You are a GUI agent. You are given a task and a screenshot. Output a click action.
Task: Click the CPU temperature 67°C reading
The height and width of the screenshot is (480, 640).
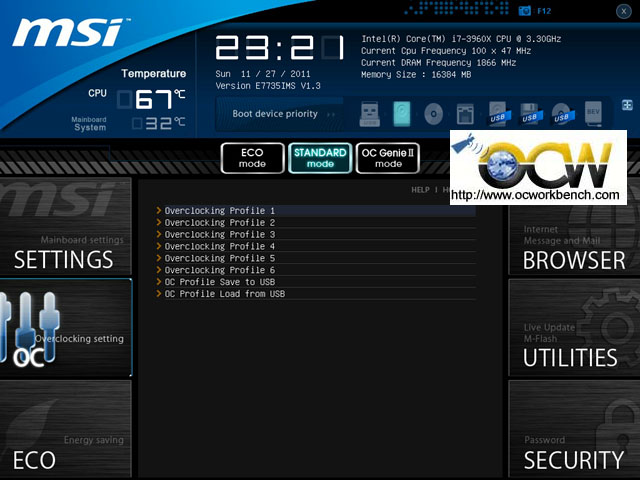point(151,99)
